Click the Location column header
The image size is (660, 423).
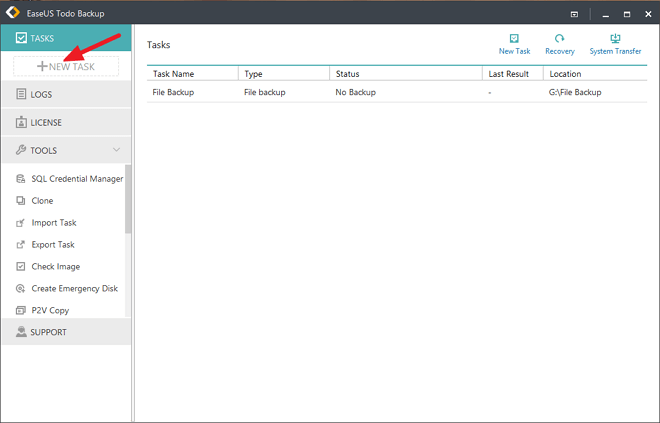[595, 74]
